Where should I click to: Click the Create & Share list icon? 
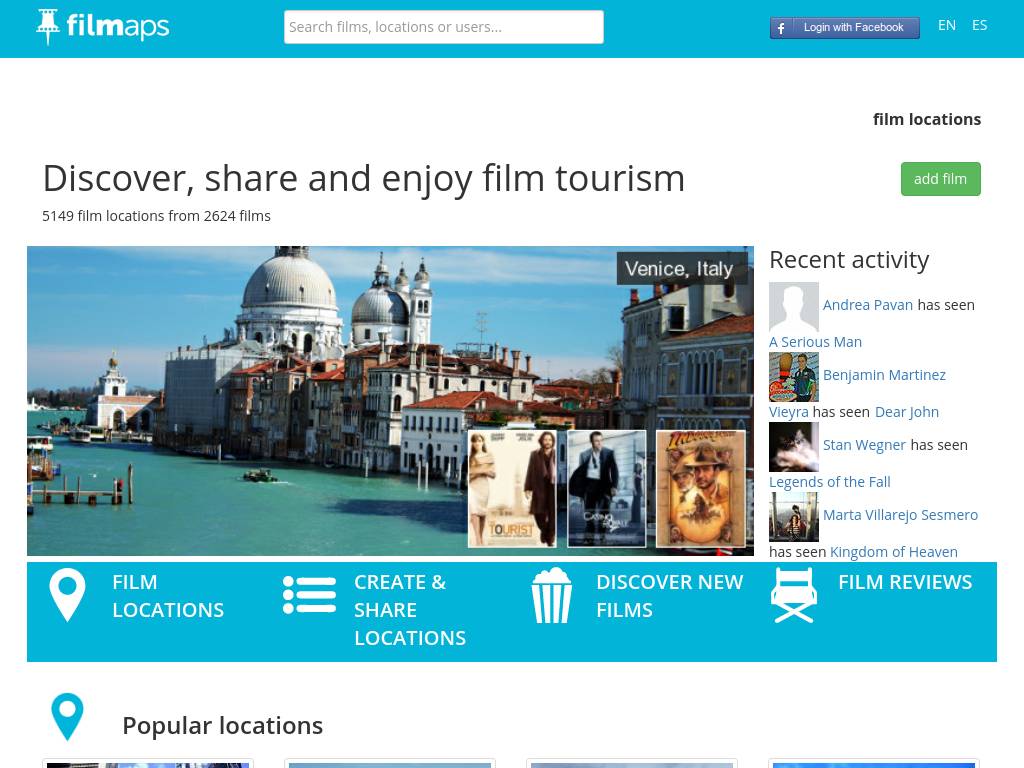pos(309,595)
